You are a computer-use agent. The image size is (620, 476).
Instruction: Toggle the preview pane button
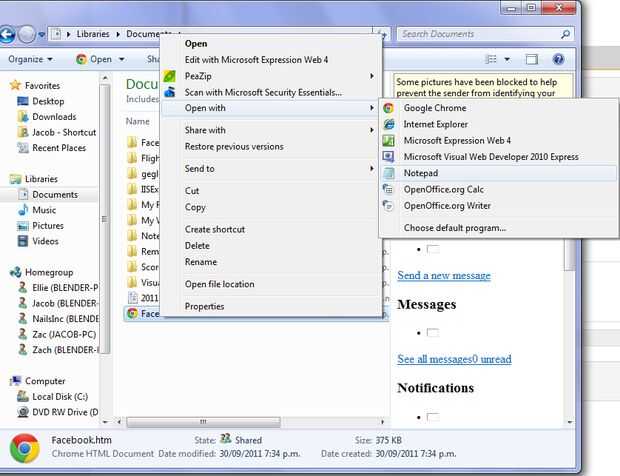coord(531,59)
